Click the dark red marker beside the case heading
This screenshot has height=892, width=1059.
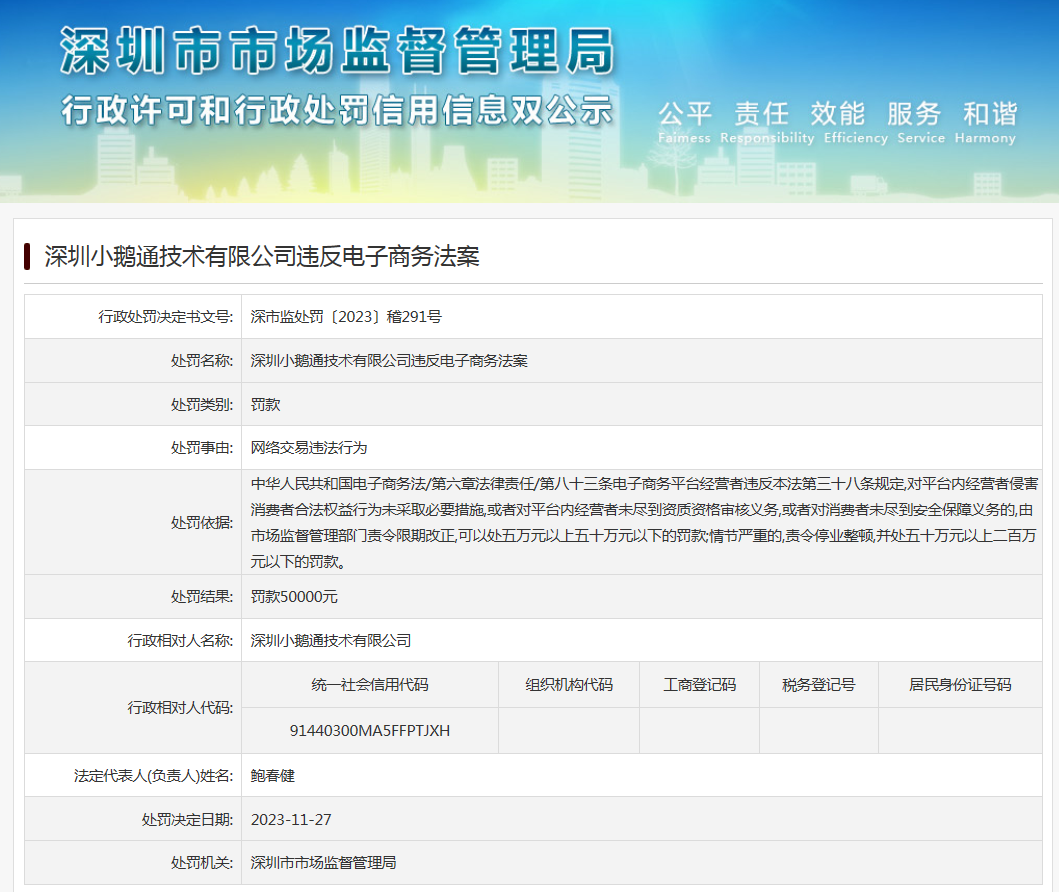pos(27,257)
